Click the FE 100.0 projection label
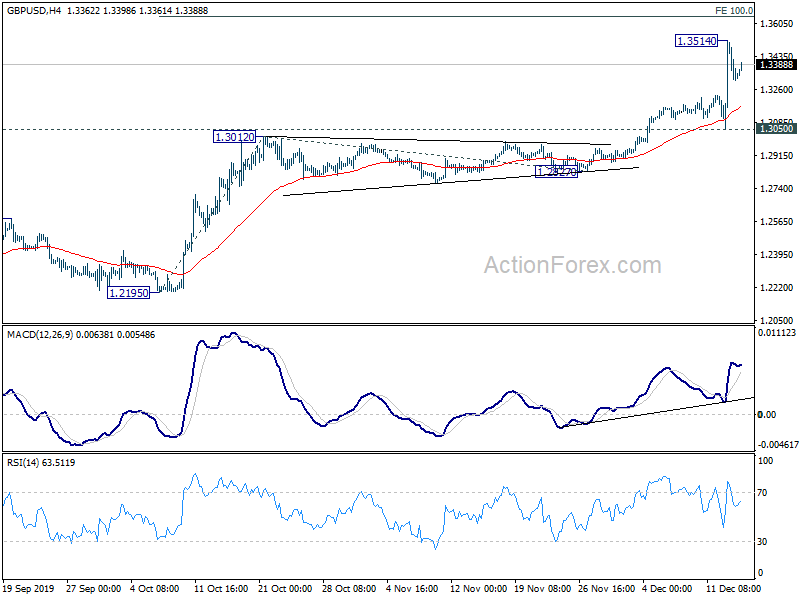The image size is (800, 600). [x=734, y=10]
